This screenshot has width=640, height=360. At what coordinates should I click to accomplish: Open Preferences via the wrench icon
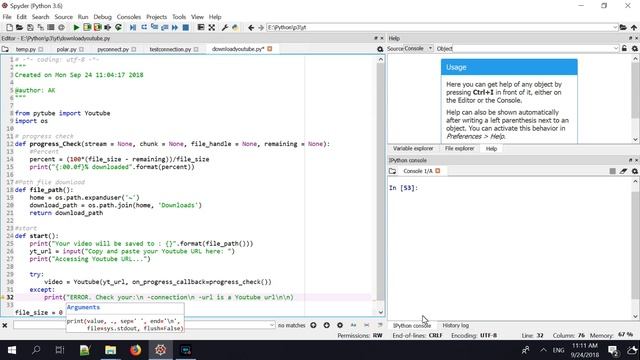click(x=225, y=27)
